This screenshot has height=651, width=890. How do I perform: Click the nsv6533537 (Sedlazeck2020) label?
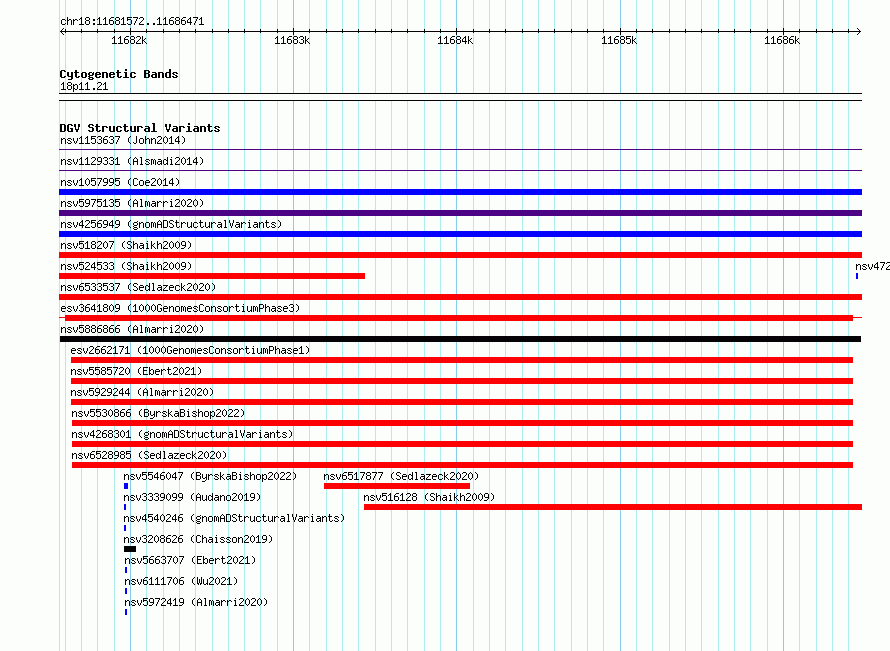click(138, 287)
